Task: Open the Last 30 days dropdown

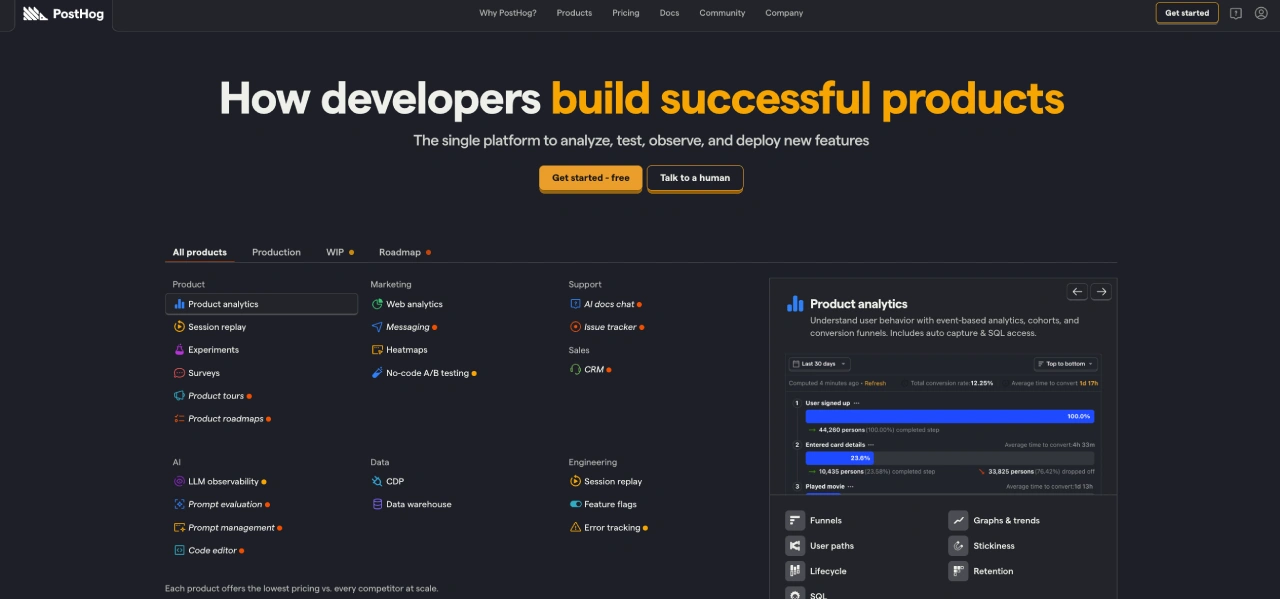Action: click(x=819, y=364)
